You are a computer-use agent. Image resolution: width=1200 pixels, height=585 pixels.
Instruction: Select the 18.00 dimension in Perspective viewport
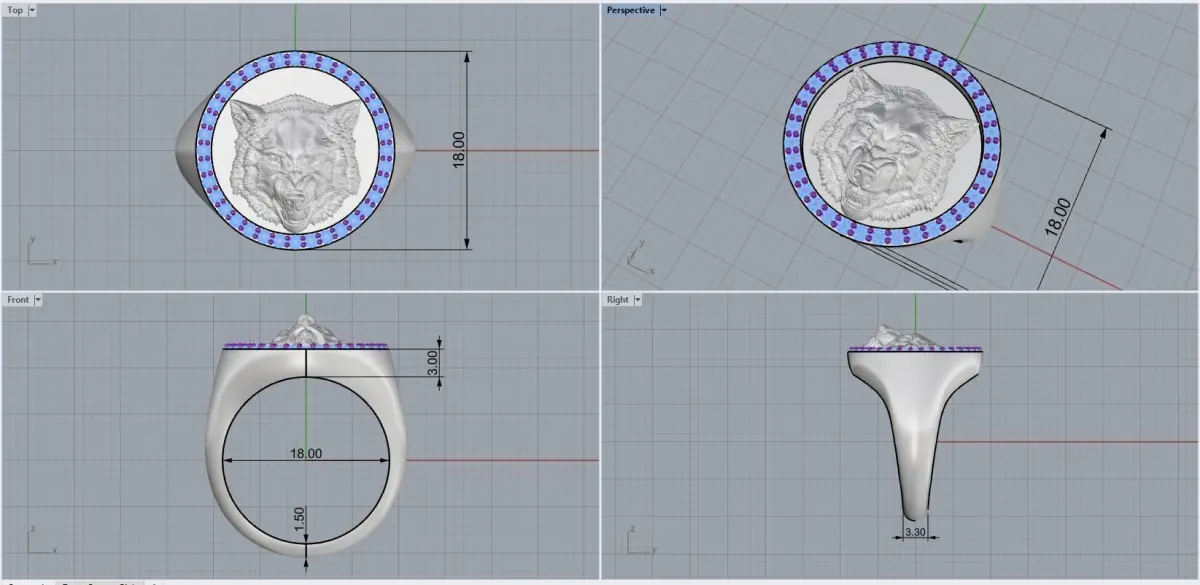(1057, 216)
